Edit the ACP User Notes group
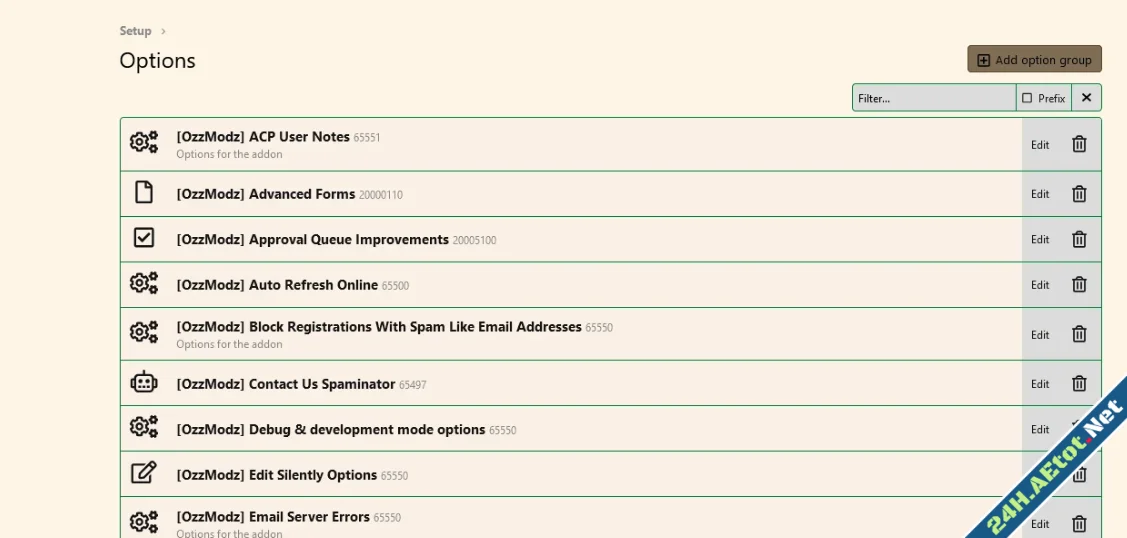Viewport: 1127px width, 538px height. [x=1040, y=145]
